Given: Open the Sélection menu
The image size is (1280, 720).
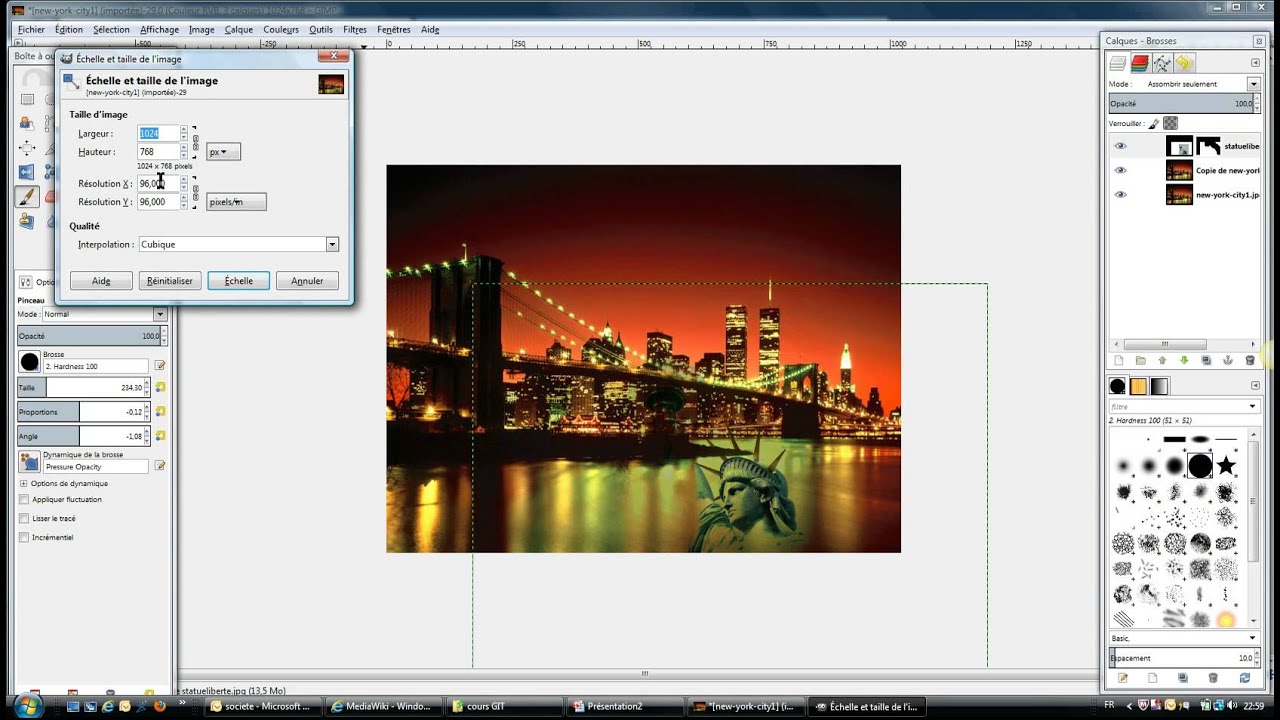Looking at the screenshot, I should point(112,30).
